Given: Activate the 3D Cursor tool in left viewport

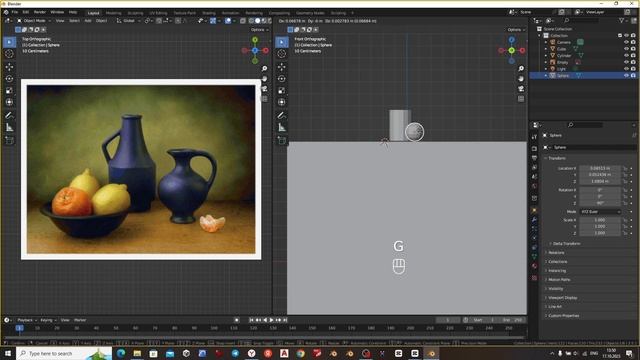Looking at the screenshot, I should (9, 54).
